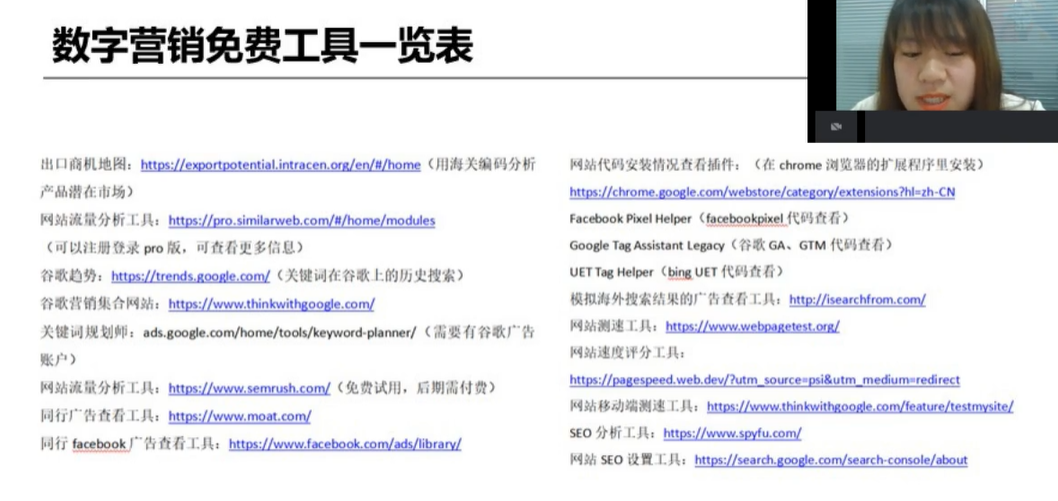
Task: Click the camera-off icon in video panel
Action: tap(836, 127)
